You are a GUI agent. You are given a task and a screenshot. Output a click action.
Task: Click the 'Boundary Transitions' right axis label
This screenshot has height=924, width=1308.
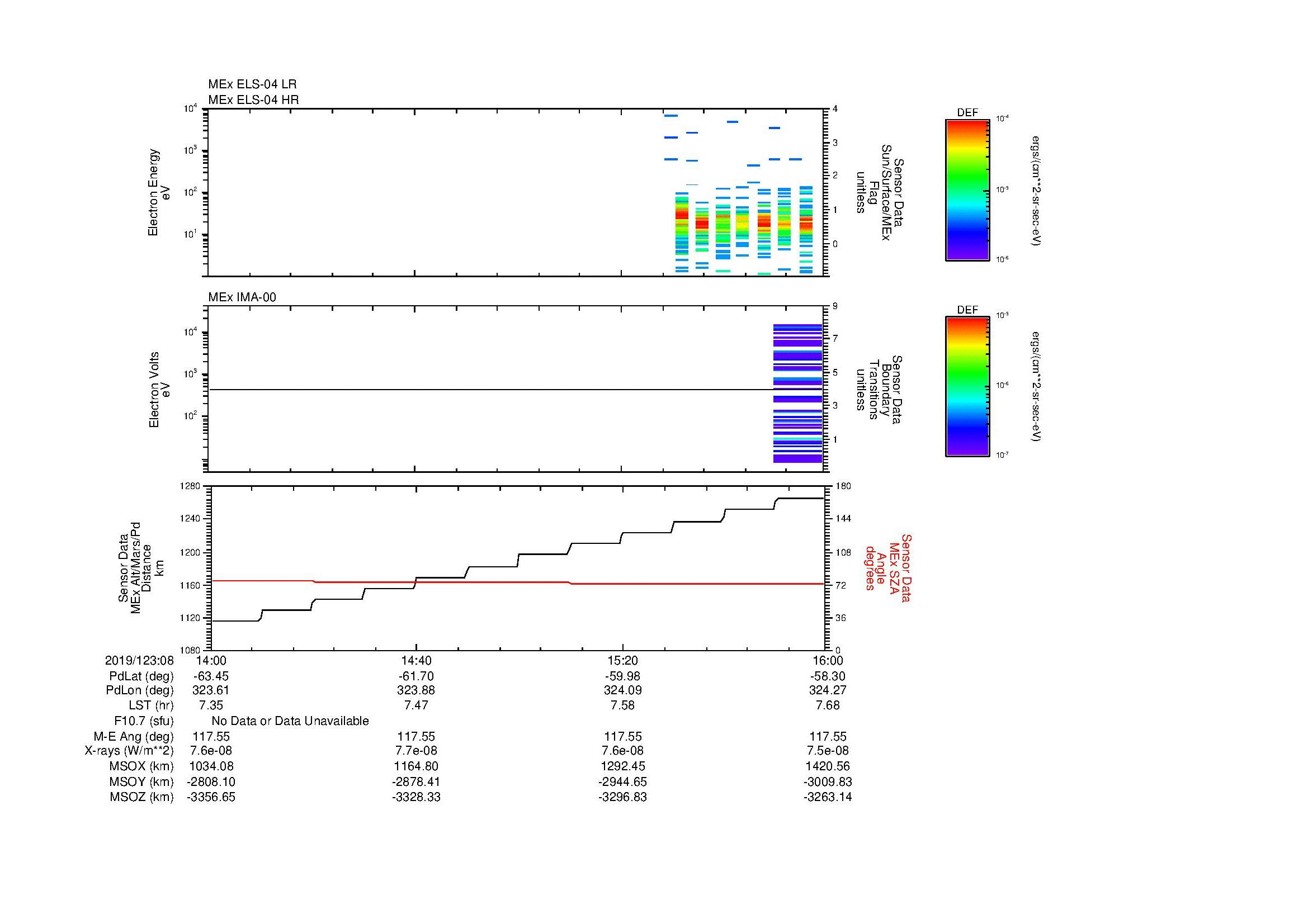pyautogui.click(x=880, y=390)
